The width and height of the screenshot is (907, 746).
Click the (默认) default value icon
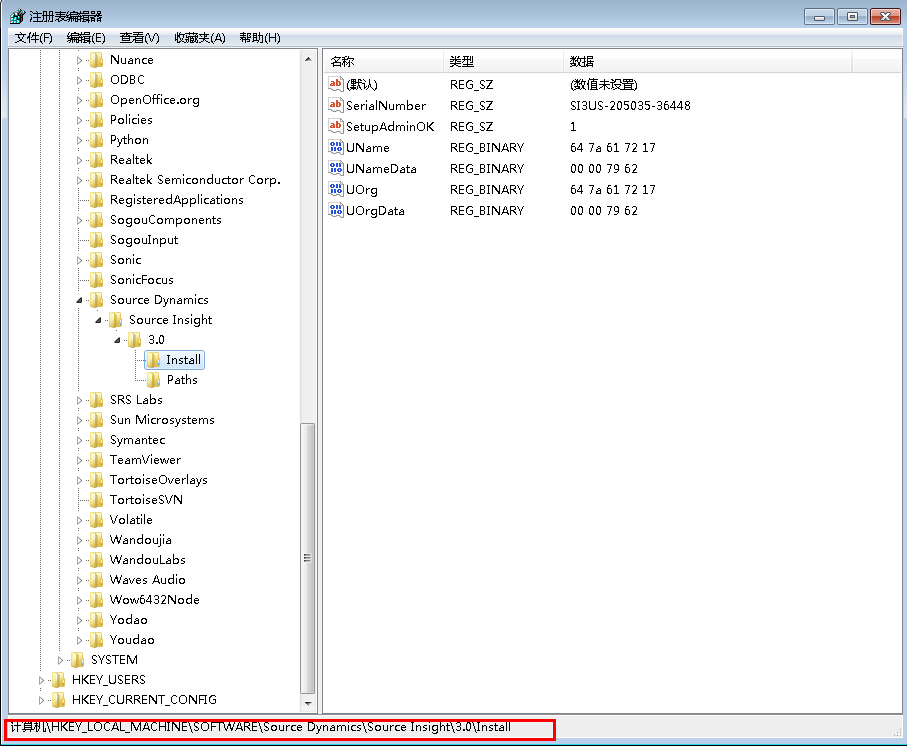(x=335, y=84)
